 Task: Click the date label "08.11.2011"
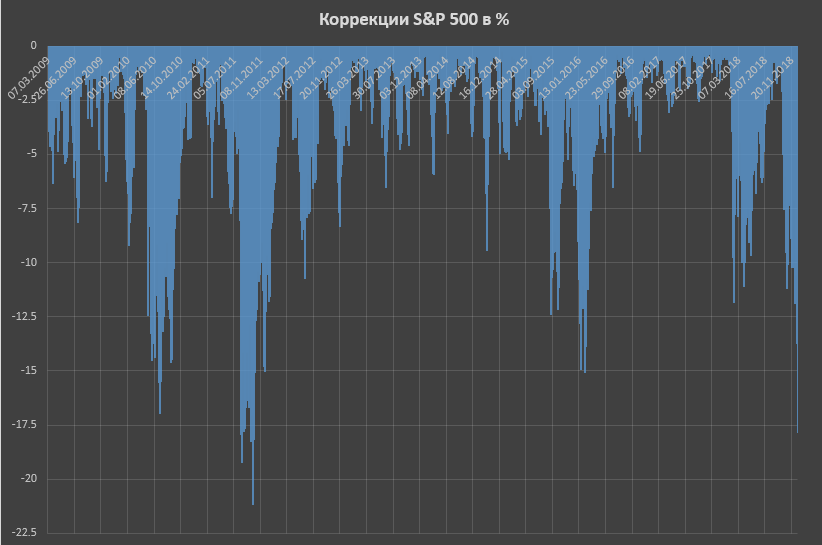coord(242,78)
